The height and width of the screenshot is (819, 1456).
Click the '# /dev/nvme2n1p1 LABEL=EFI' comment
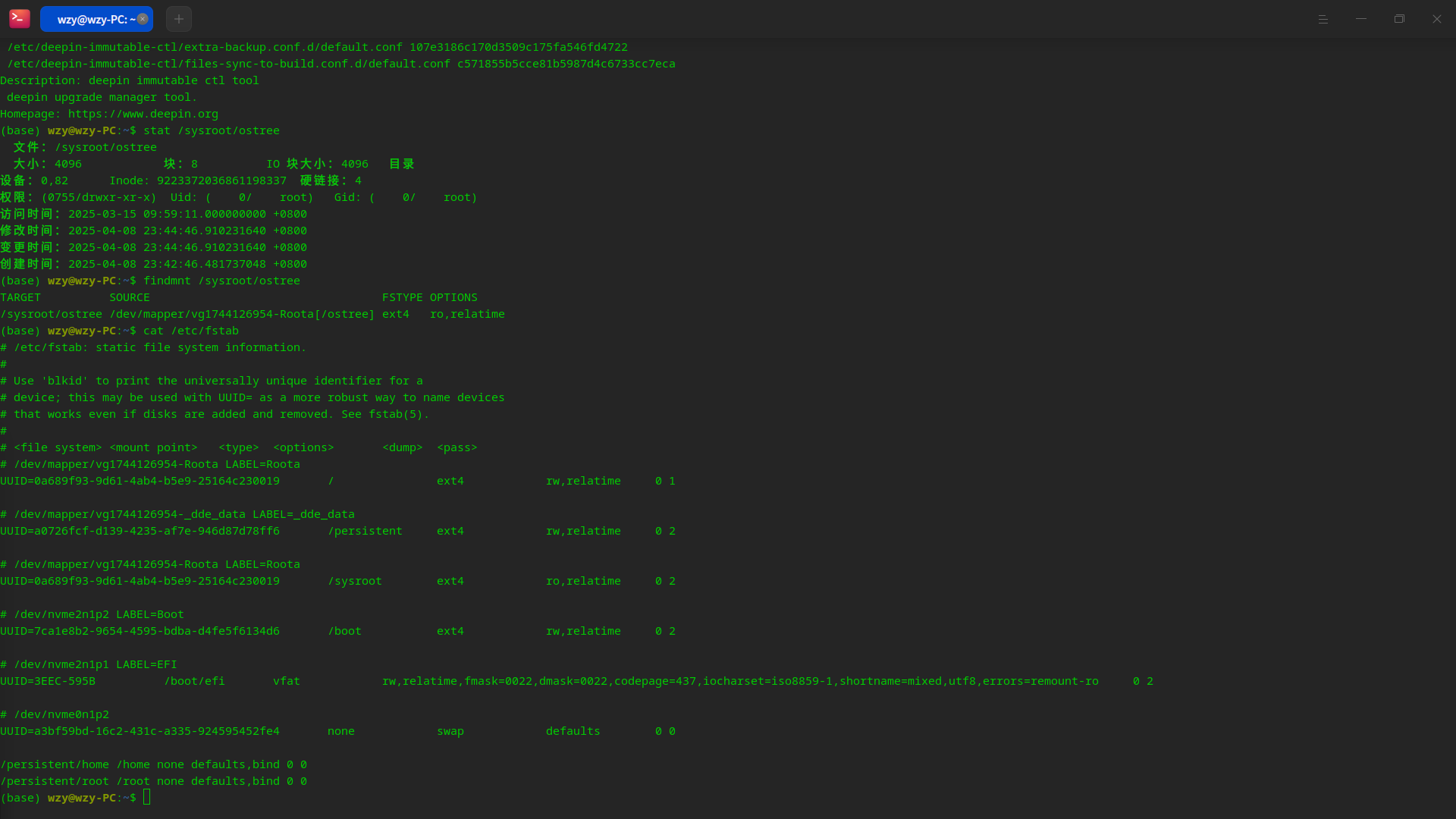point(88,664)
